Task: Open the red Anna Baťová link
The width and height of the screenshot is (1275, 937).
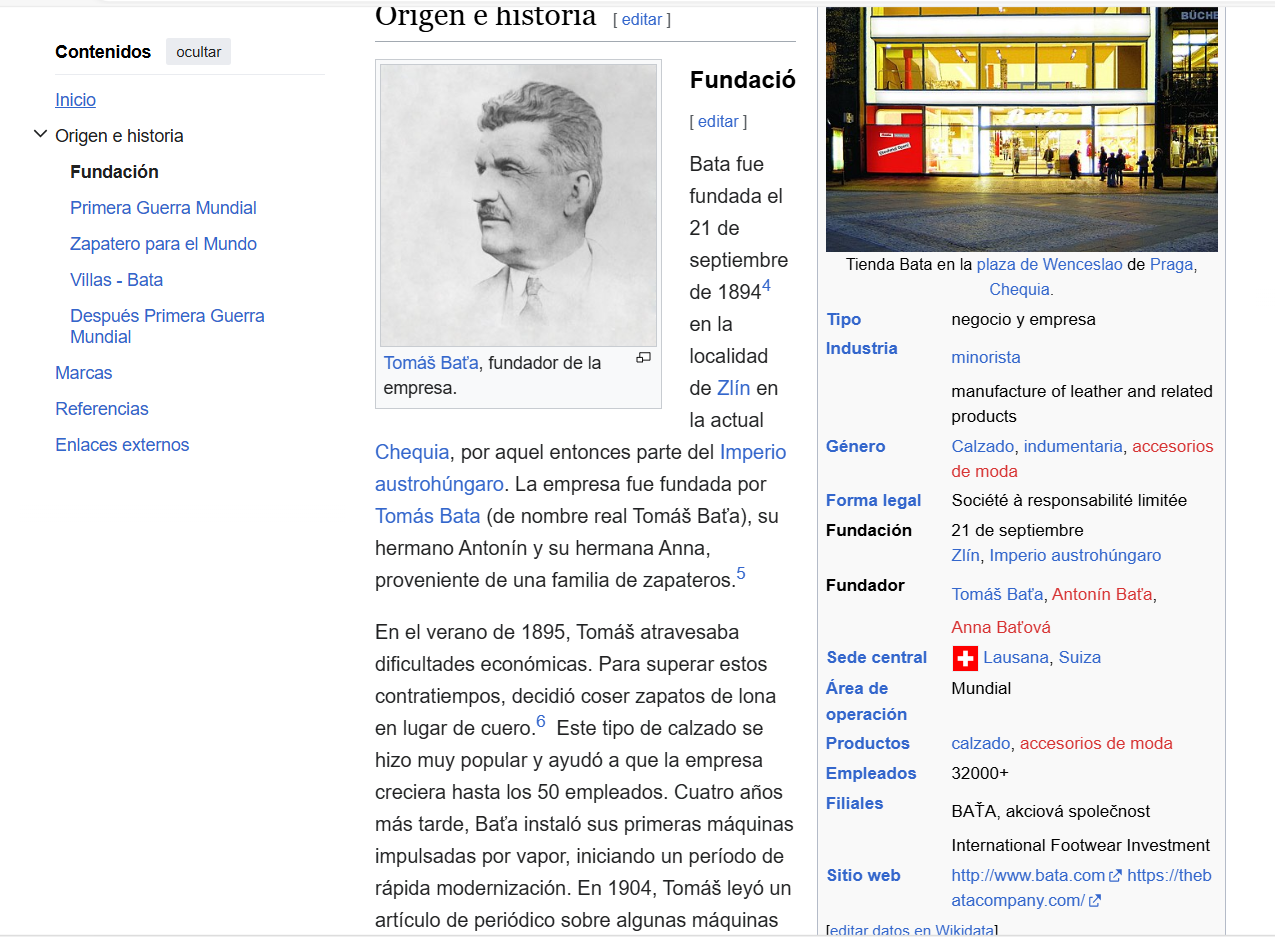Action: [1001, 628]
